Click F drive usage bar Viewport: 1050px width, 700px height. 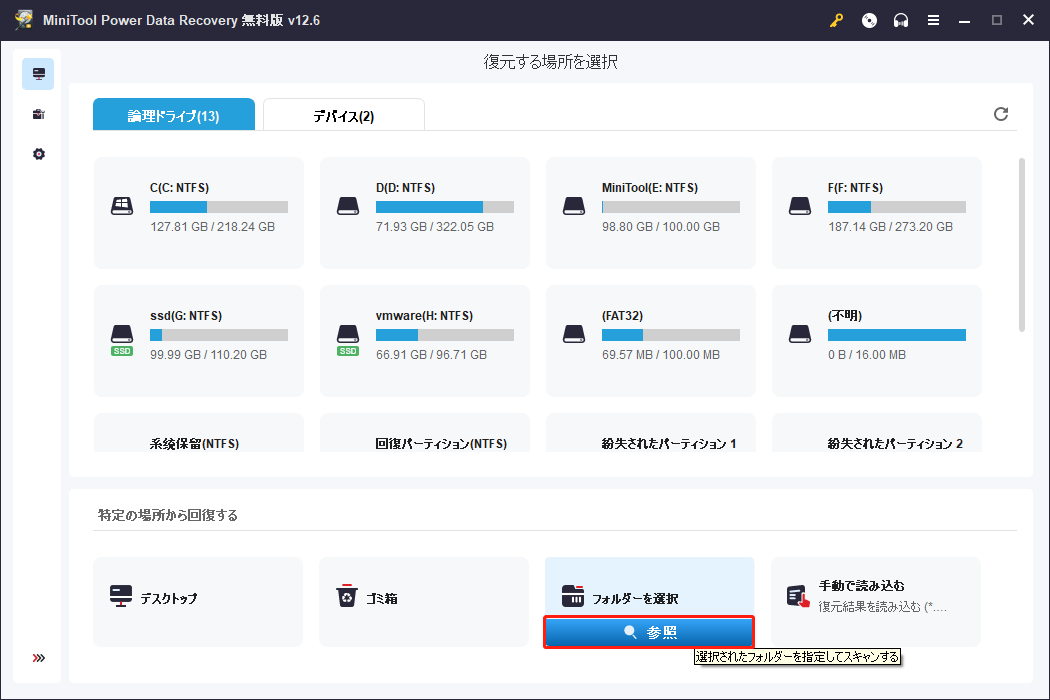897,207
